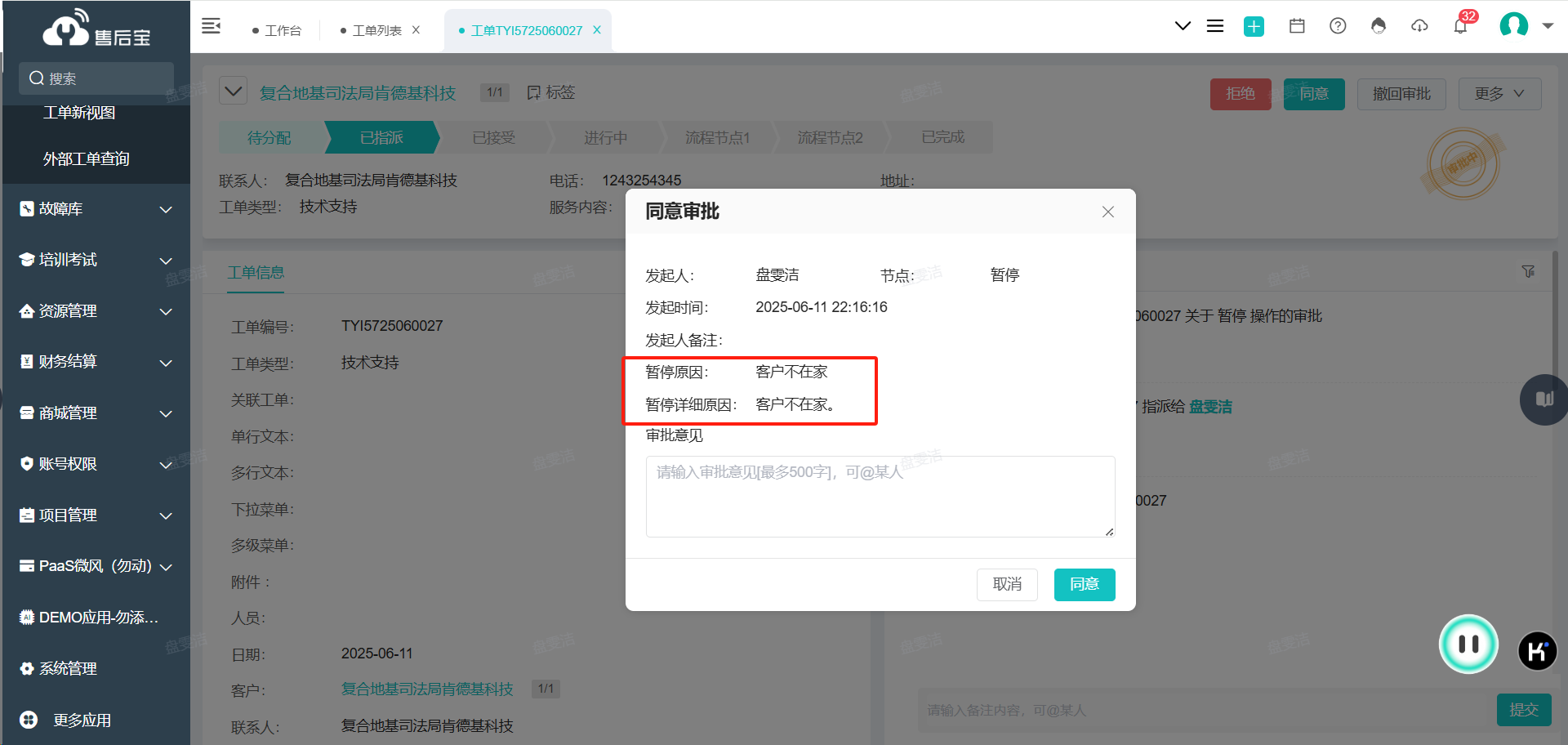Collapse the work order header with the chevron
The image size is (1568, 745).
click(x=234, y=91)
